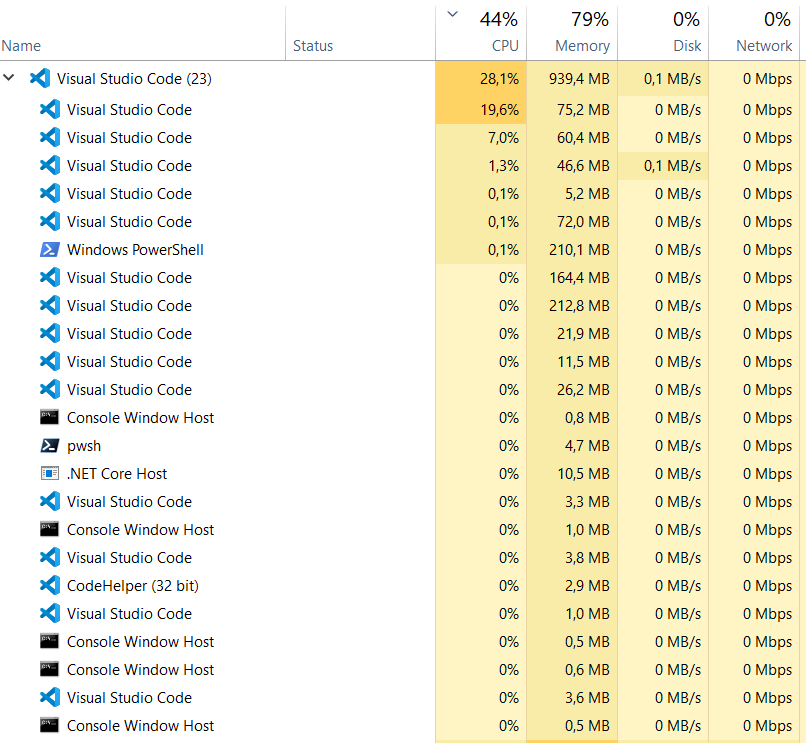Screen dimensions: 806x743
Task: Click the 1,3% CPU cell
Action: (481, 166)
